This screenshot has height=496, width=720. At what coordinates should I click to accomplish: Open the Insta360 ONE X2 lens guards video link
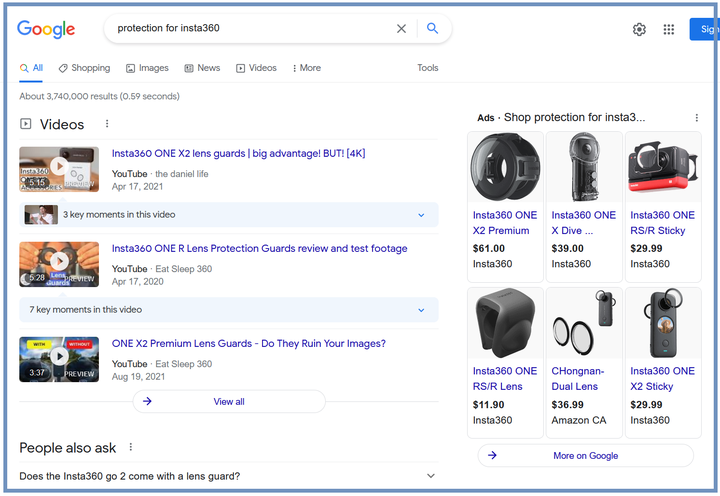(238, 153)
